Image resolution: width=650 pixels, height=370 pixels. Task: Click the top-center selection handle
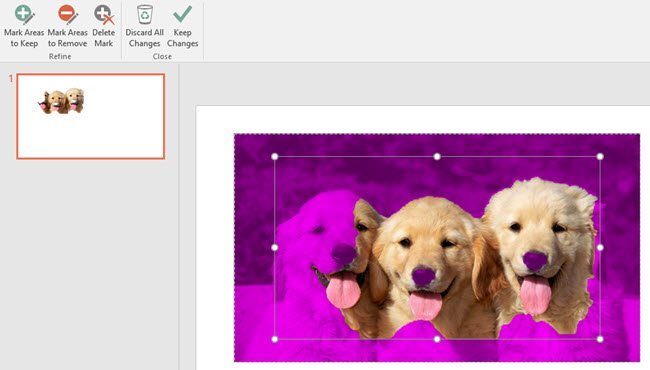pos(437,157)
